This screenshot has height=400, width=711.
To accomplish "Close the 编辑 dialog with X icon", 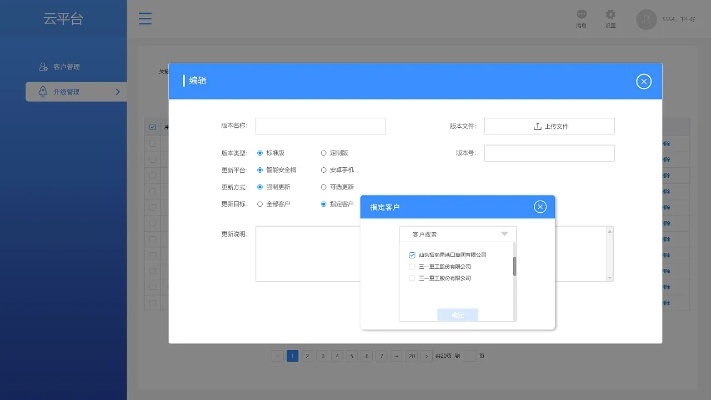I will coord(643,81).
